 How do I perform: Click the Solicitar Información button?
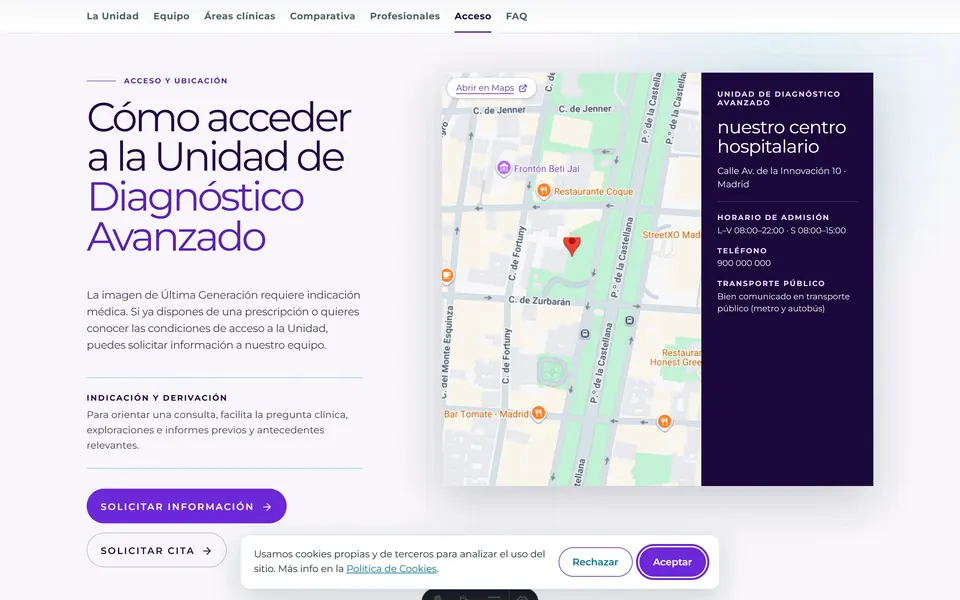(187, 506)
